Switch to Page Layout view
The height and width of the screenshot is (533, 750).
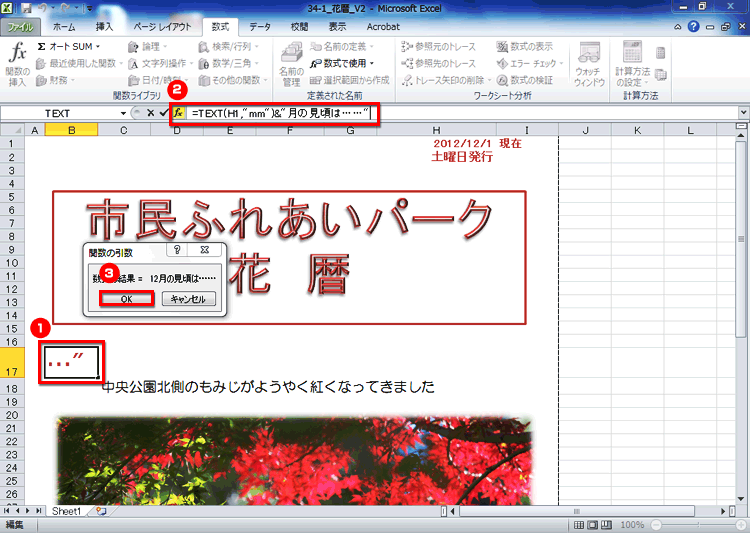click(x=593, y=525)
